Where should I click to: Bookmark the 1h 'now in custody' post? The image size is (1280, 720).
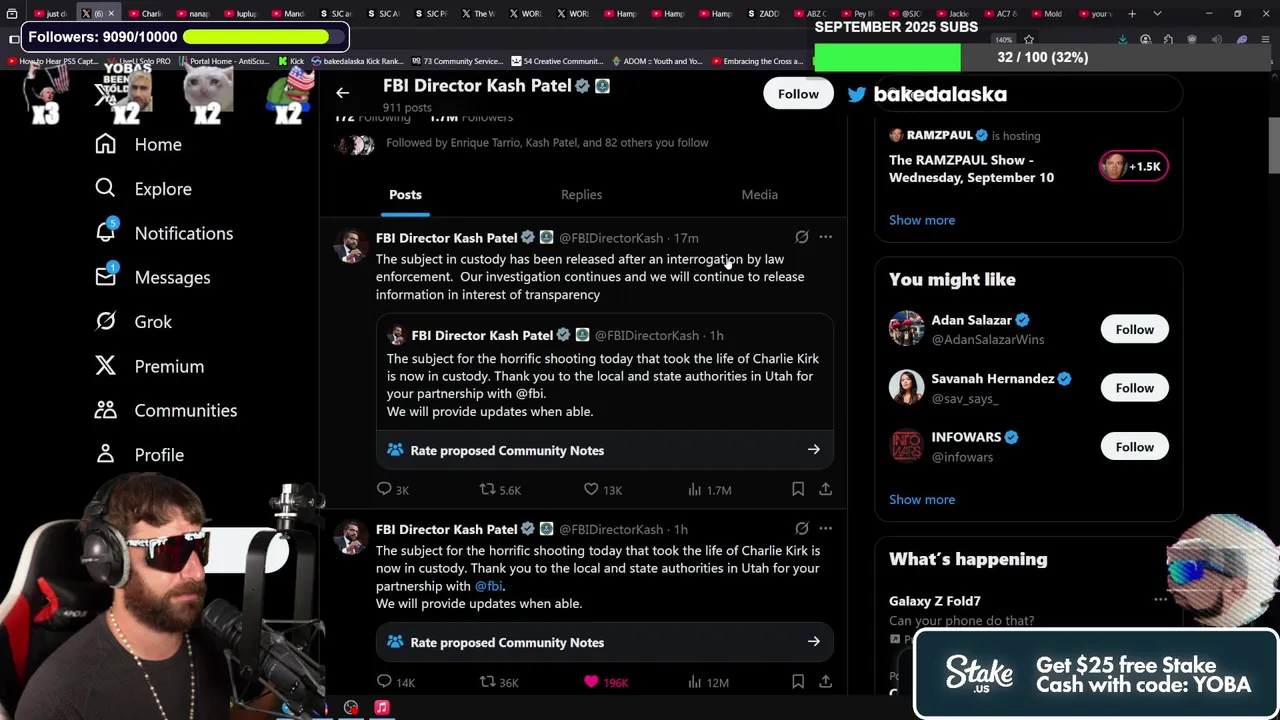[x=798, y=682]
